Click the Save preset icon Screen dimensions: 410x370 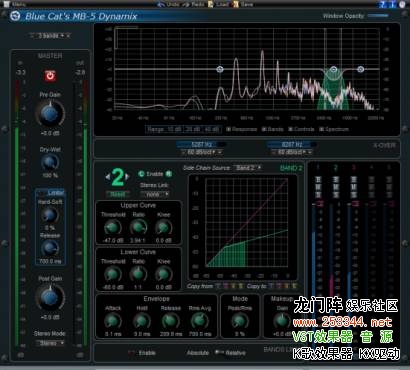(x=236, y=4)
